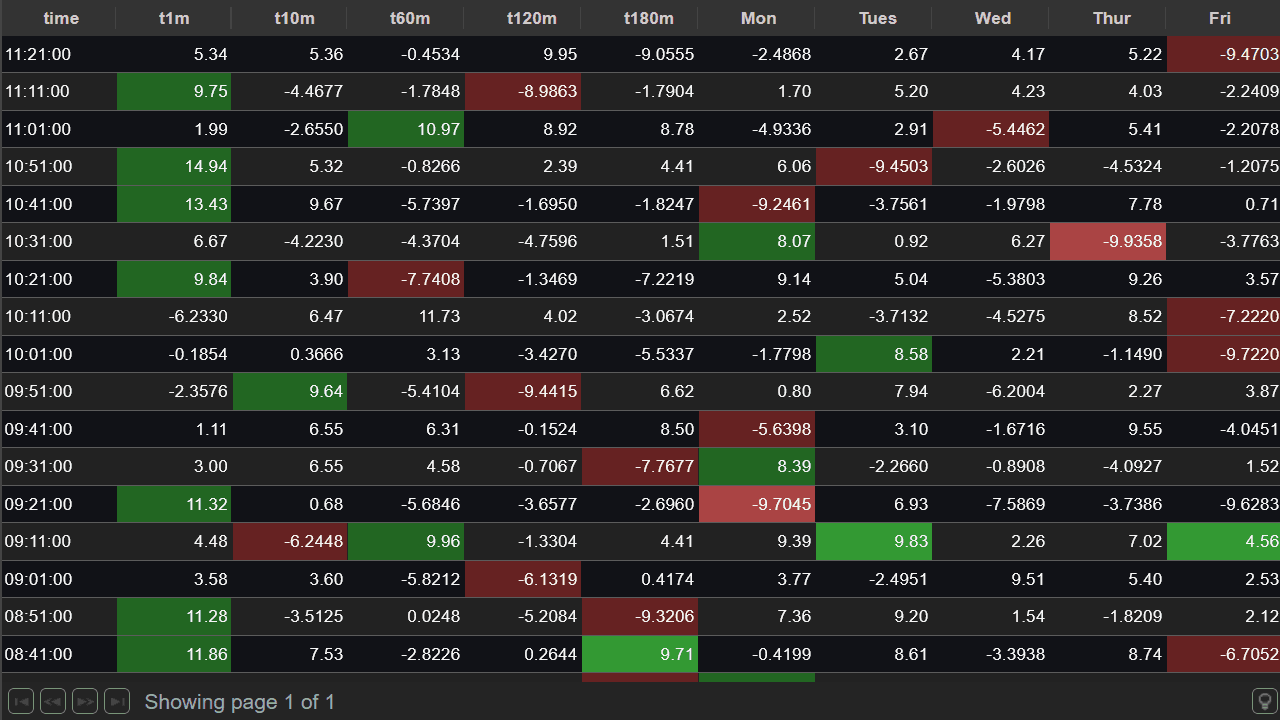Click the red -5.4462 cell under Wed
Image resolution: width=1280 pixels, height=720 pixels.
tap(990, 129)
